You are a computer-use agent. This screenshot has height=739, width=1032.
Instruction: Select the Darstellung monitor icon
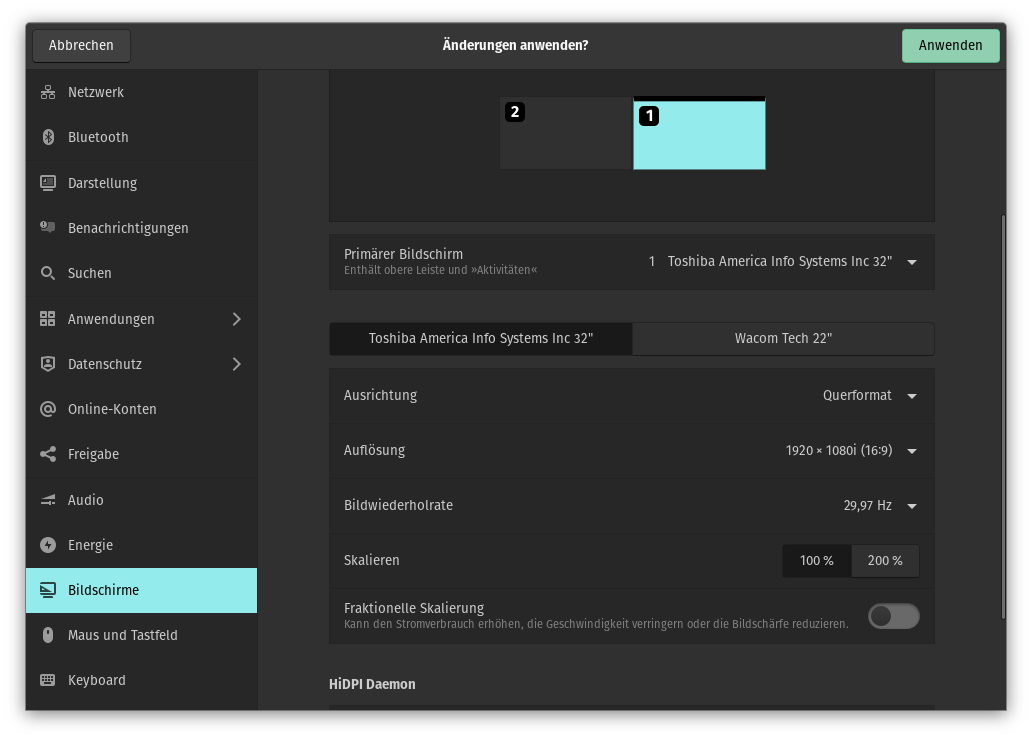point(48,183)
